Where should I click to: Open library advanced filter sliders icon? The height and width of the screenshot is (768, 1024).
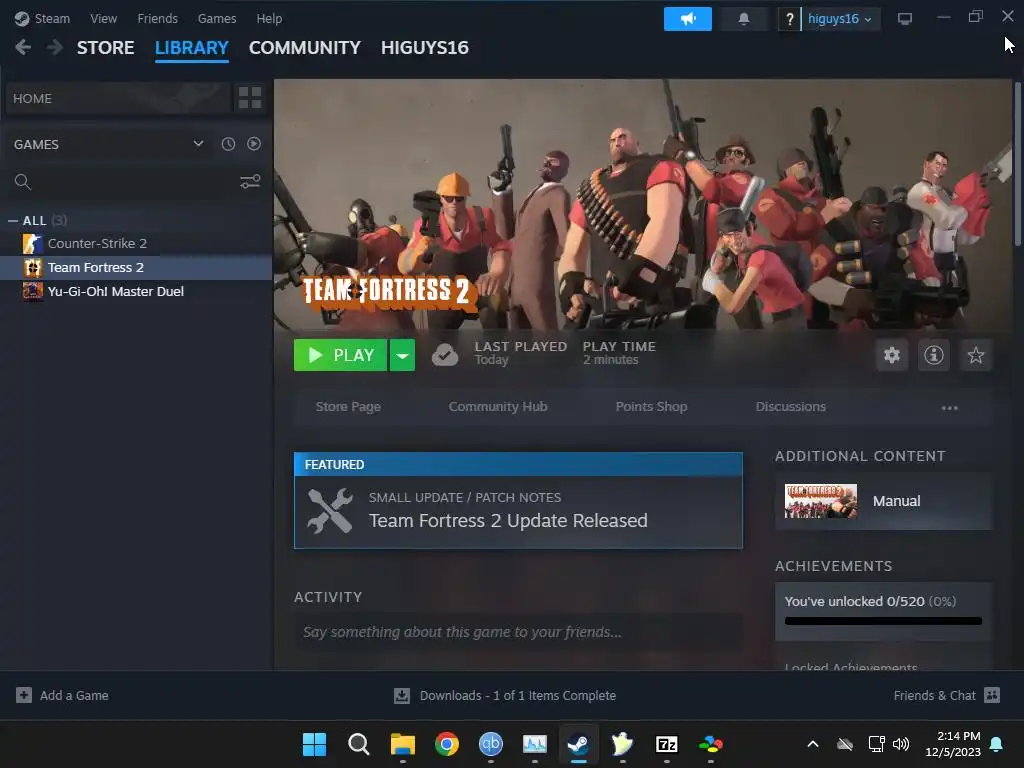pyautogui.click(x=250, y=182)
